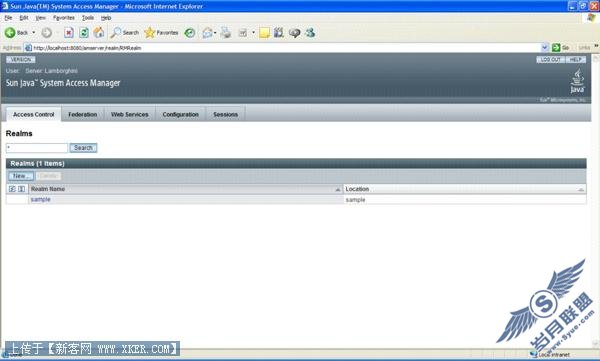
Task: Open the History toolbar icon
Action: click(189, 33)
